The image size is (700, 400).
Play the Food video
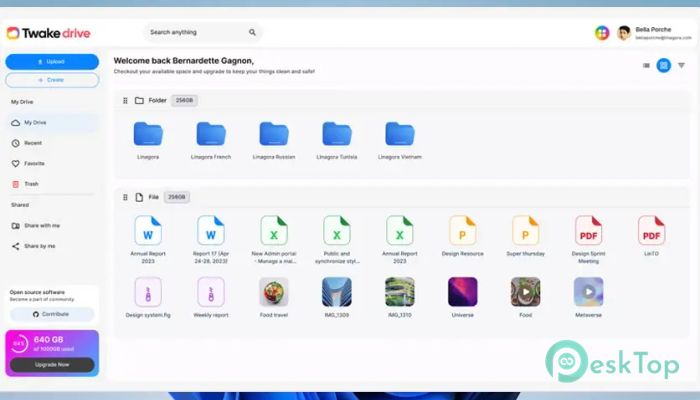(525, 292)
